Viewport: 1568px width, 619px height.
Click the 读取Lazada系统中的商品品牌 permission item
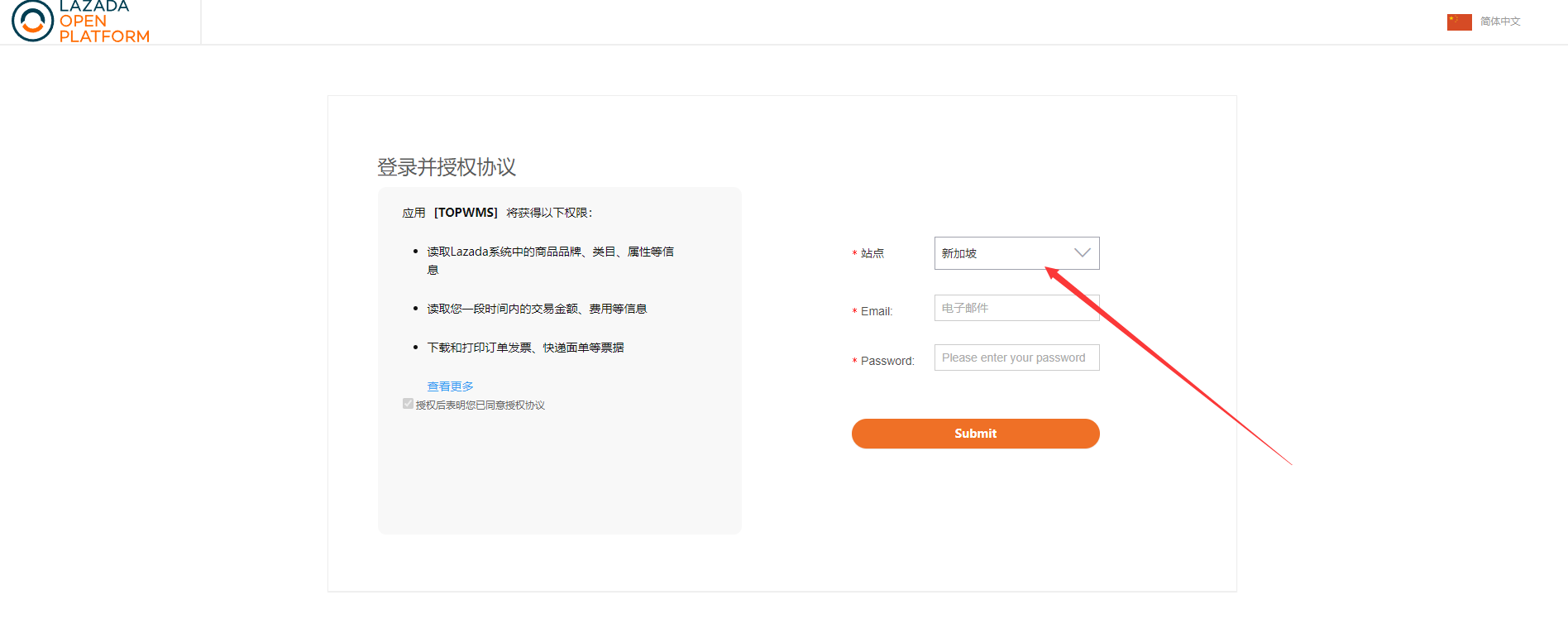coord(550,252)
